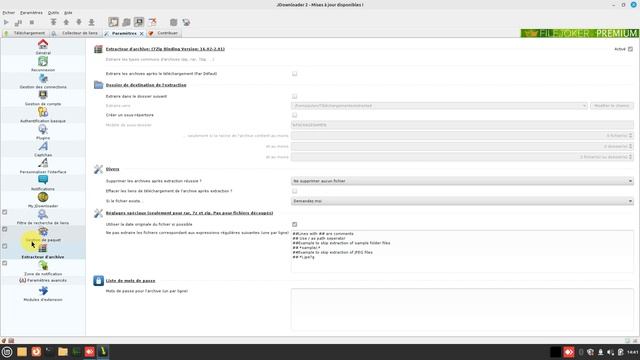Move selection to bottom with toolbar arrow
Viewport: 640px width, 360px height.
point(91,22)
